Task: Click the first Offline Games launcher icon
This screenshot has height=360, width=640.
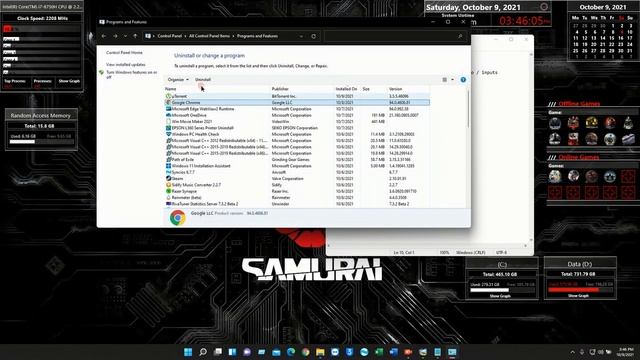Action: [555, 123]
